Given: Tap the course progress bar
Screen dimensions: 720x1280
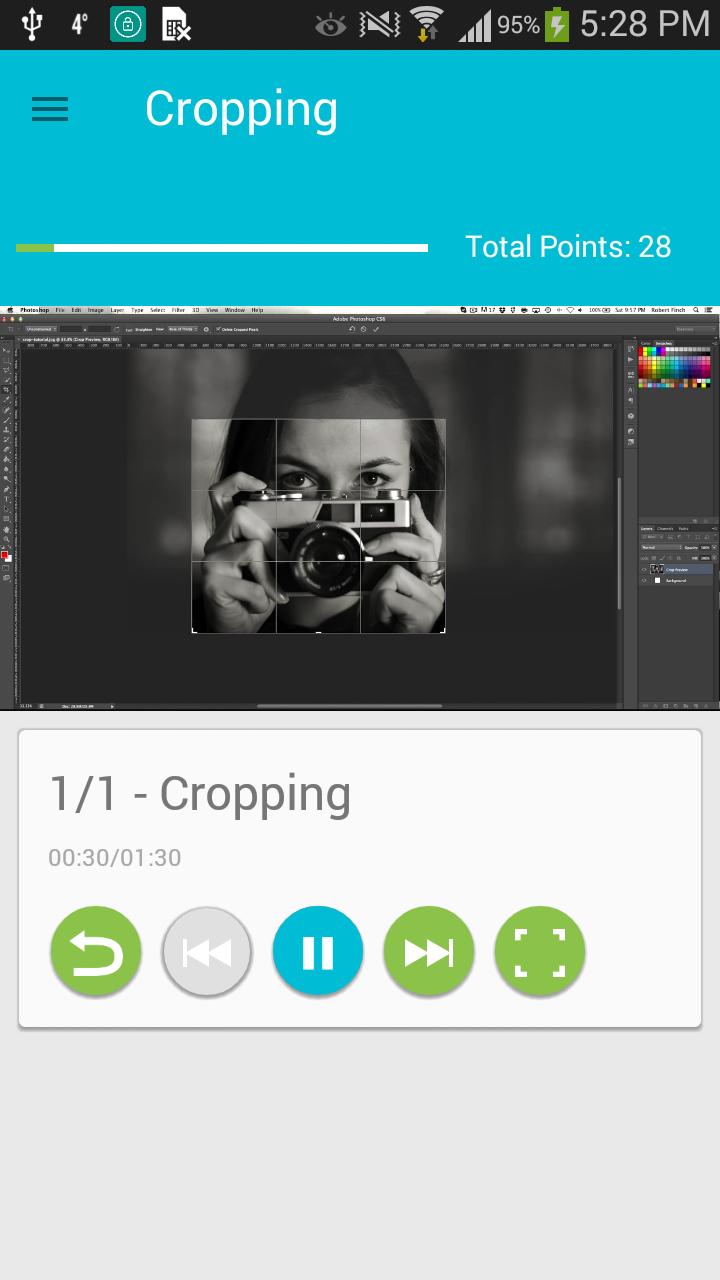Looking at the screenshot, I should pyautogui.click(x=222, y=248).
